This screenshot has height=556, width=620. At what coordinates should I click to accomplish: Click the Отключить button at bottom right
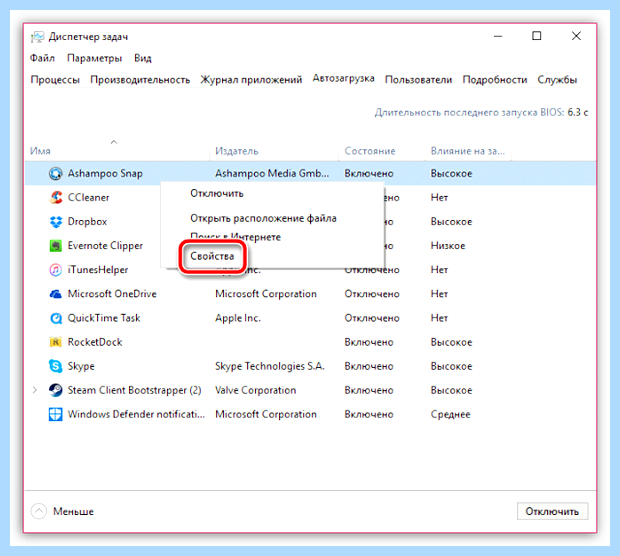[x=552, y=511]
